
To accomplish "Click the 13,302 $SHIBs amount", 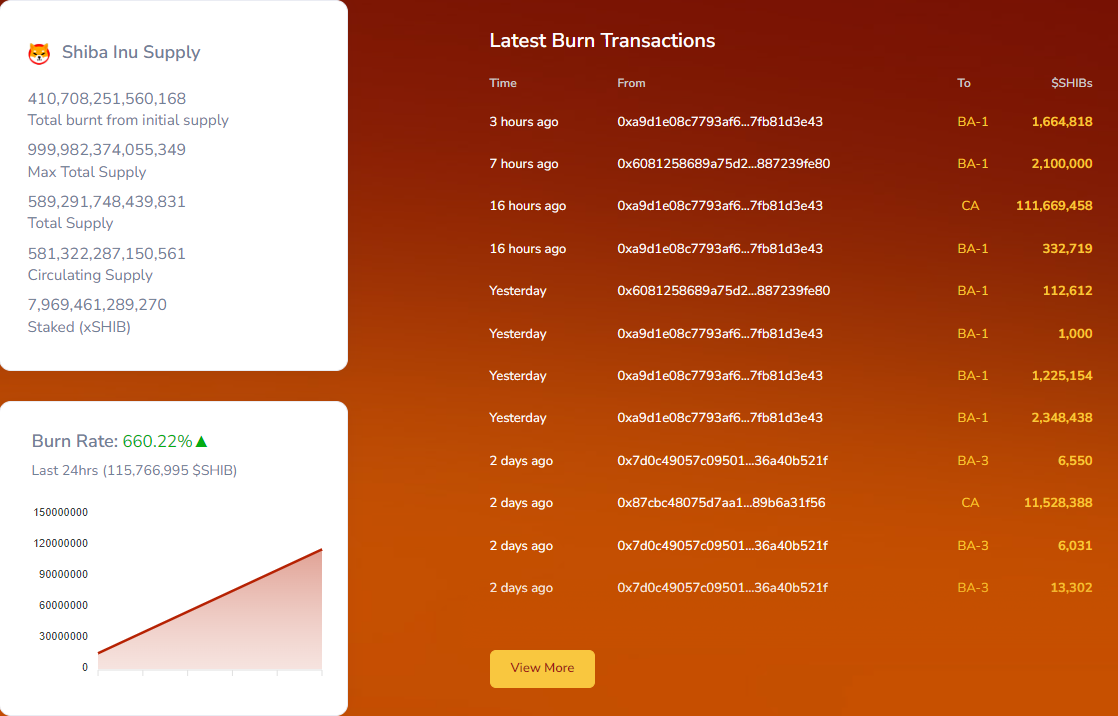I will point(1072,588).
